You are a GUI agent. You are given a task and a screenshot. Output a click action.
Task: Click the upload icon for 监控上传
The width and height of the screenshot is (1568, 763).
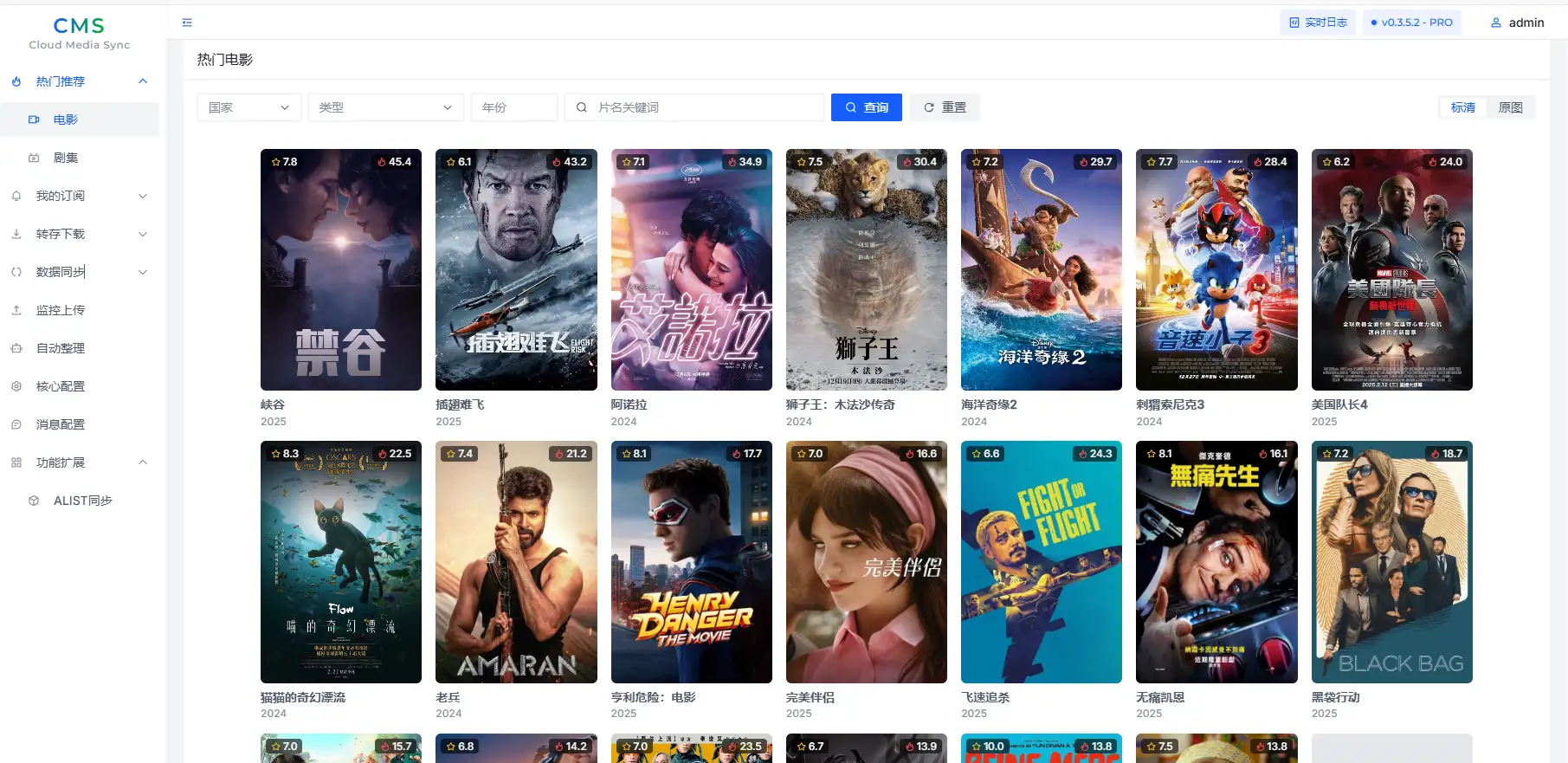point(16,310)
